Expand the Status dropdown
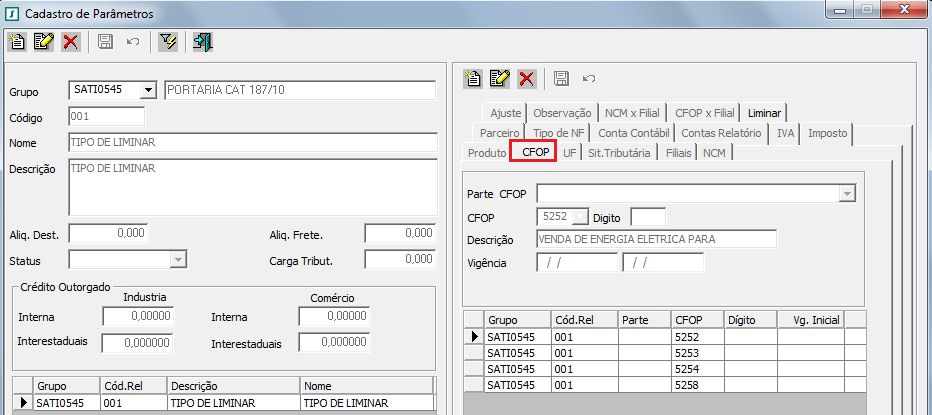The width and height of the screenshot is (932, 415). (x=178, y=260)
